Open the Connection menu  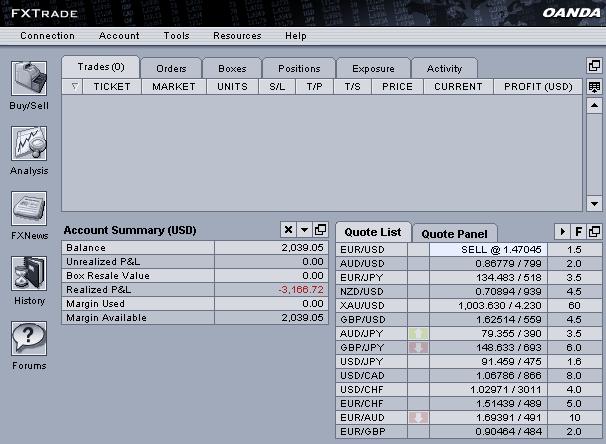click(x=47, y=36)
